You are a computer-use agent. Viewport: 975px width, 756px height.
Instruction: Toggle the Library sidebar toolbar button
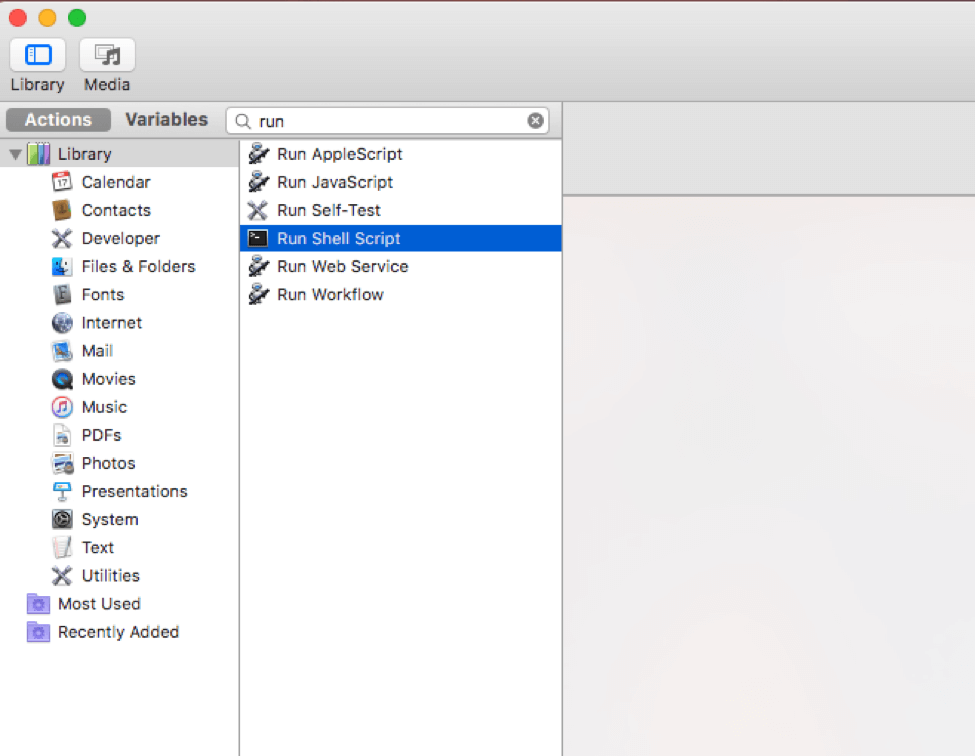coord(37,55)
